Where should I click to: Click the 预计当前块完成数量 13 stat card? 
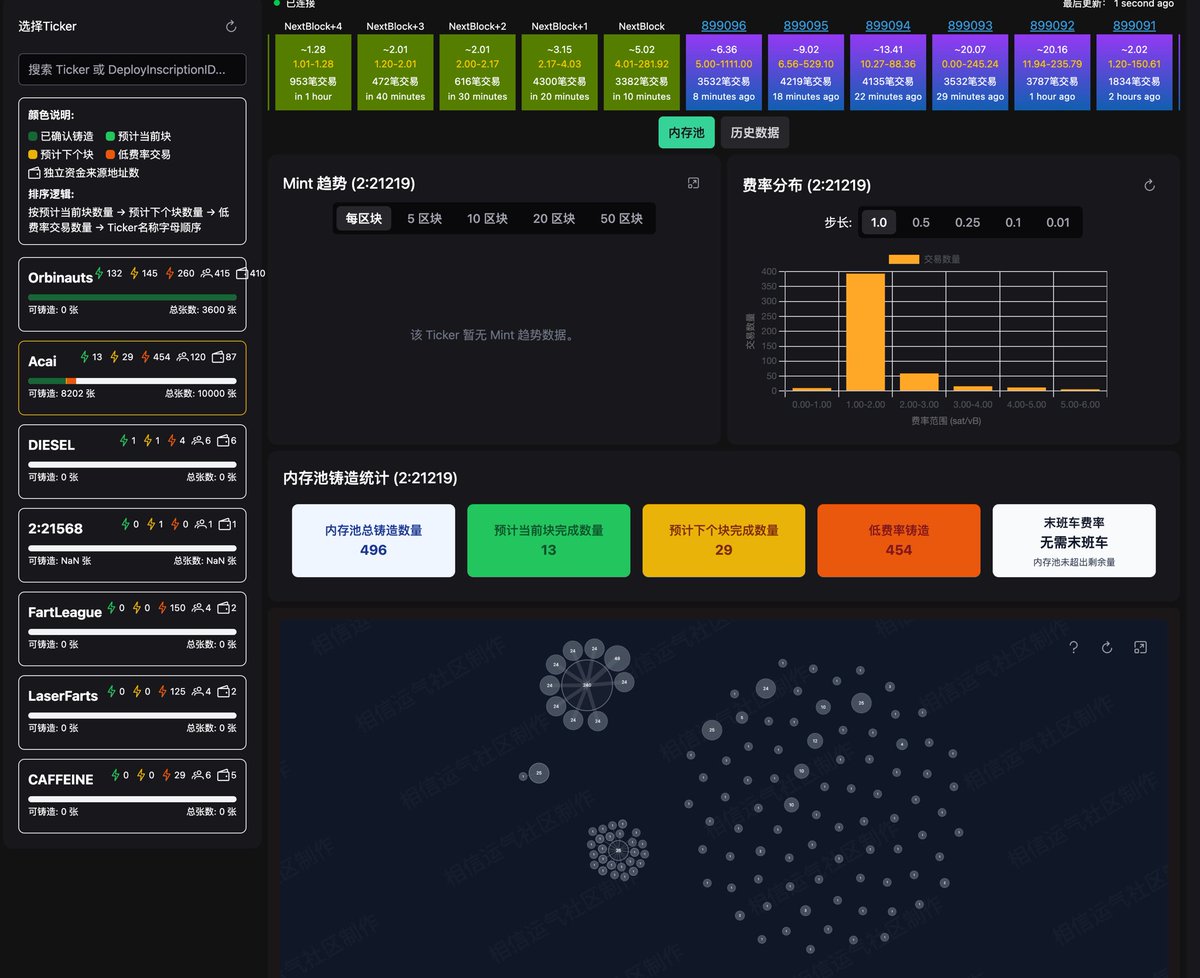pos(549,540)
